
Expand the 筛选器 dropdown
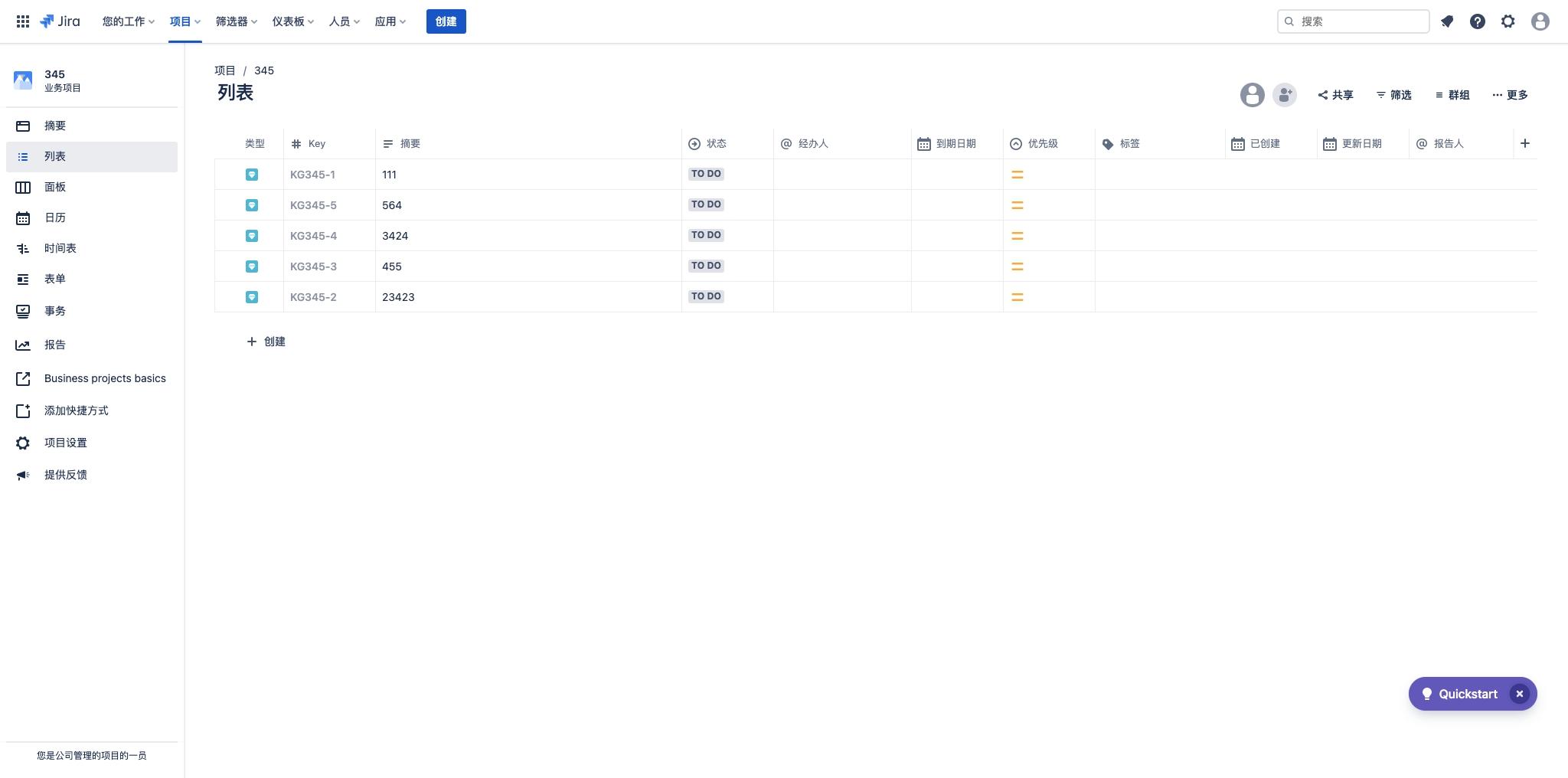[237, 21]
